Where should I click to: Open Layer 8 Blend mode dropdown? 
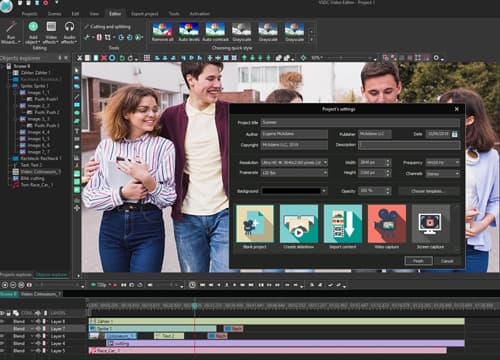coord(32,322)
